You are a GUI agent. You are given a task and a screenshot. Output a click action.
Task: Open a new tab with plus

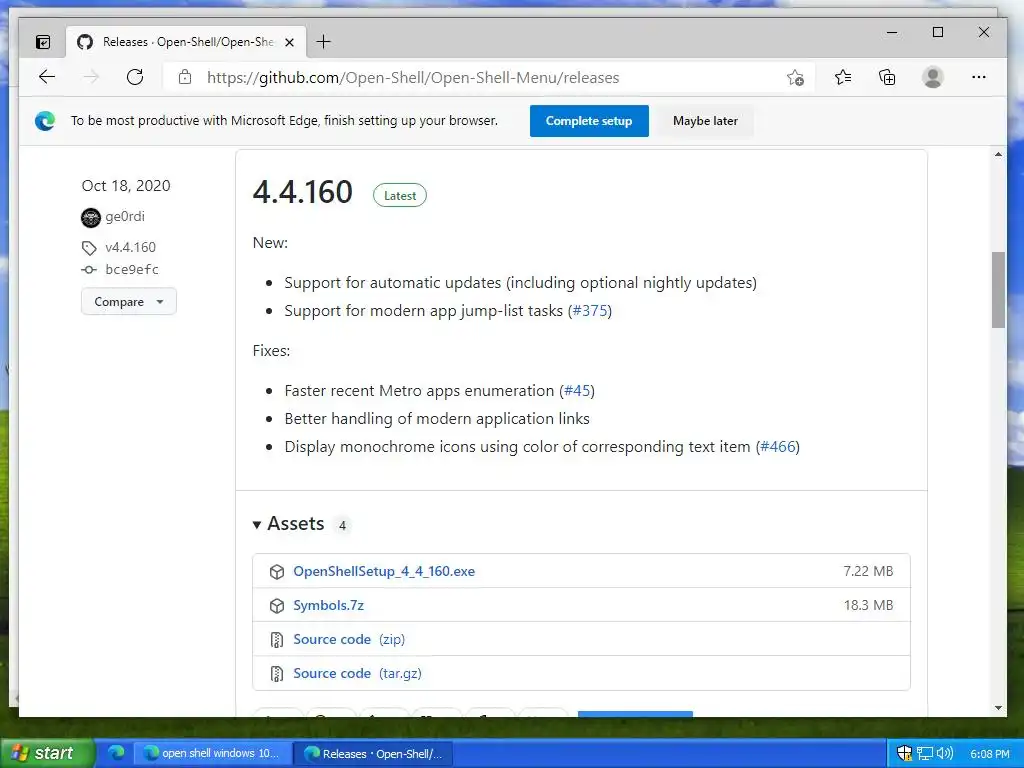point(323,42)
